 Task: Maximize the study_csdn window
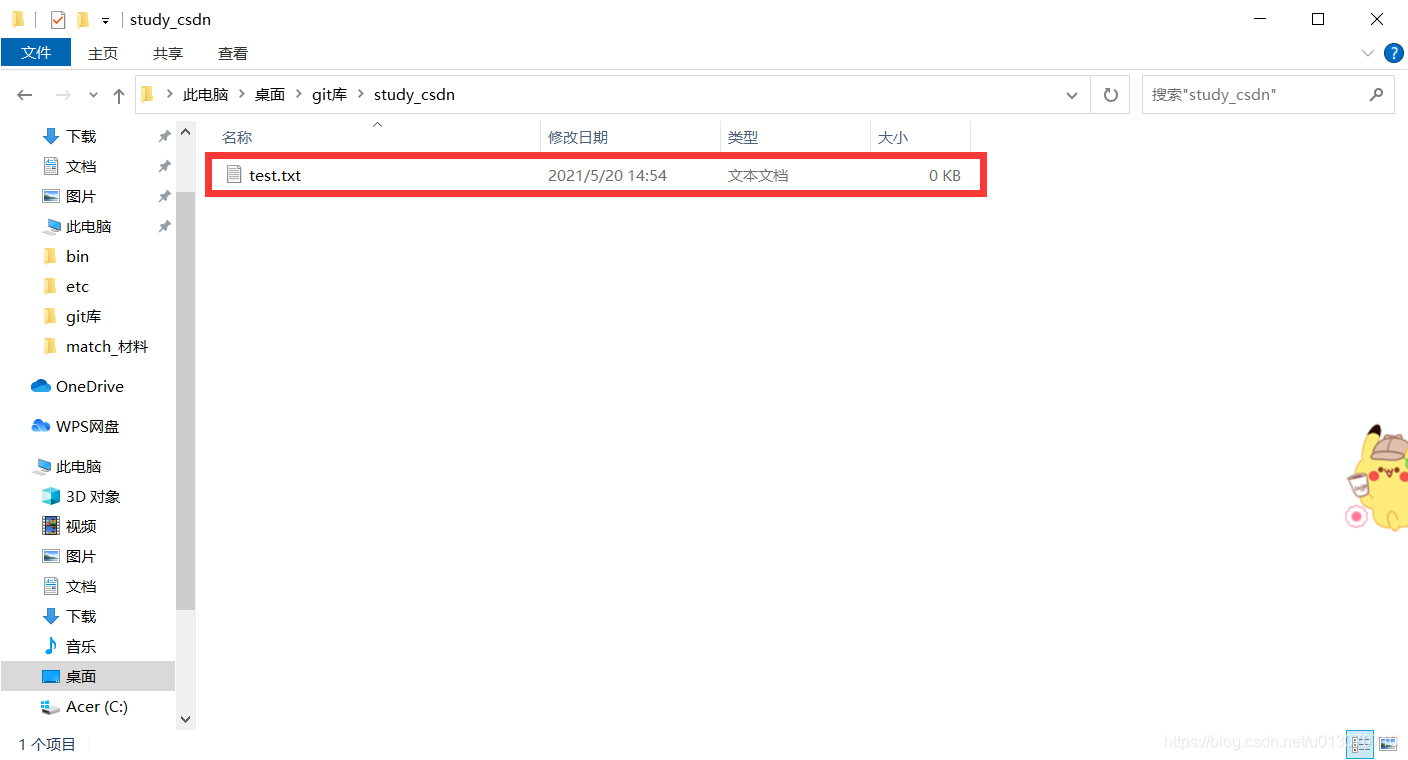[1318, 19]
